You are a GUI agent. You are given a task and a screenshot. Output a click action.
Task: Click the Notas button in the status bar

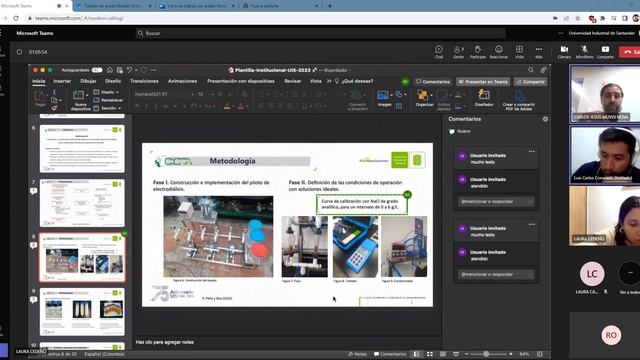358,354
